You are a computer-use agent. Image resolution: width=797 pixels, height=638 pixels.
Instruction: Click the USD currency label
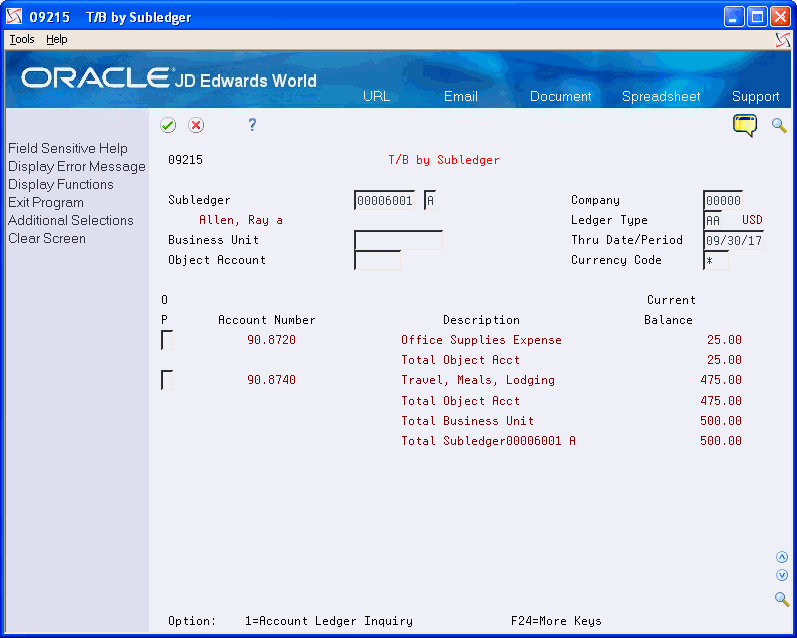pos(752,220)
